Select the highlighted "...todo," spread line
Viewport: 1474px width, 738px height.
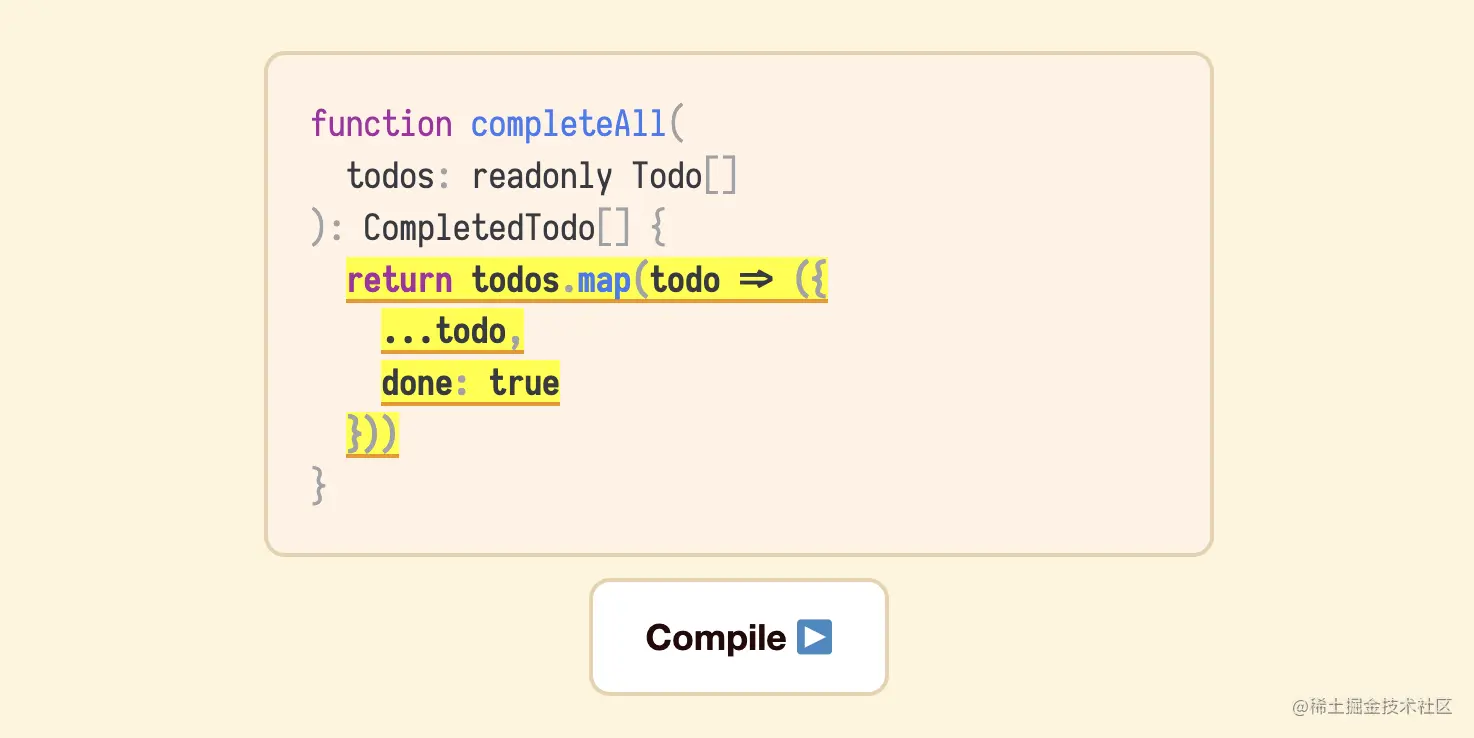(452, 332)
